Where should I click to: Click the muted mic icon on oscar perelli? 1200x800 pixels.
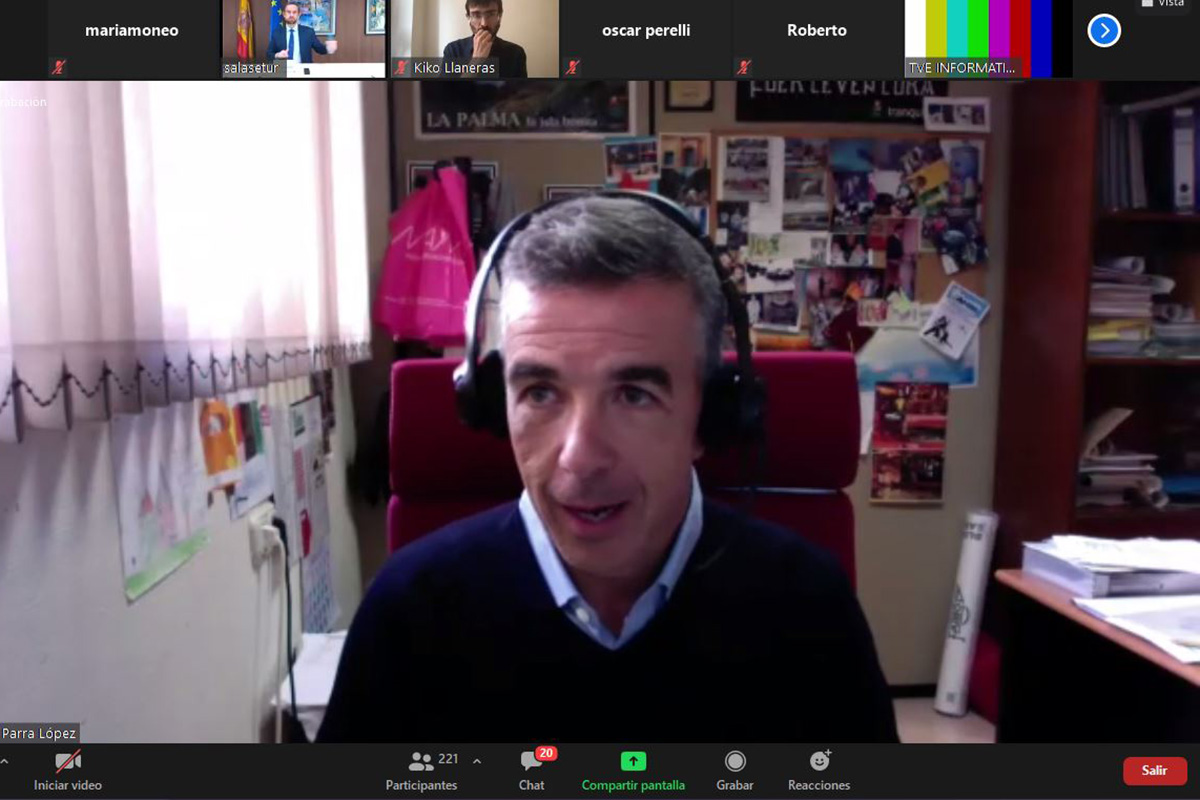pyautogui.click(x=572, y=68)
